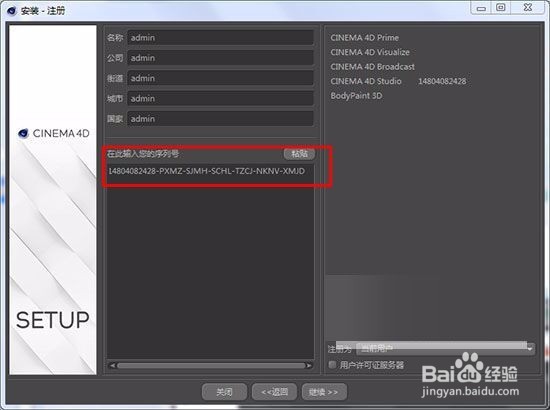Click the 继续>> continue button
Screen dimensions: 550x410
324,392
